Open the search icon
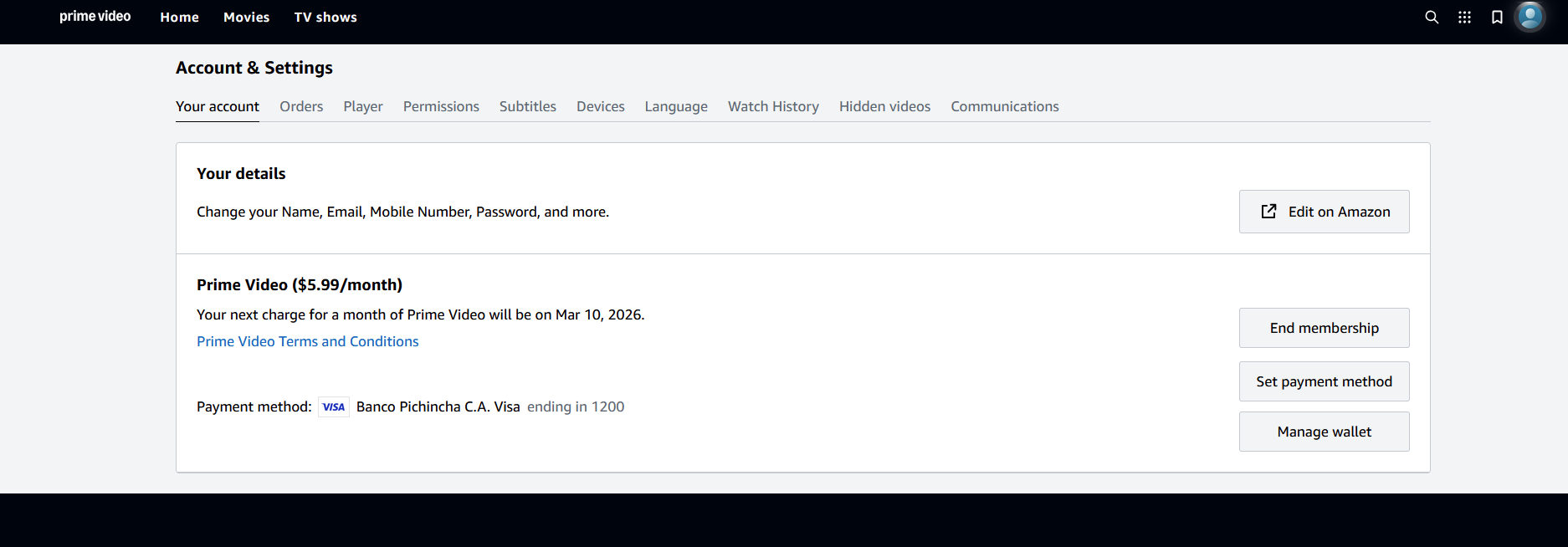 pyautogui.click(x=1432, y=18)
